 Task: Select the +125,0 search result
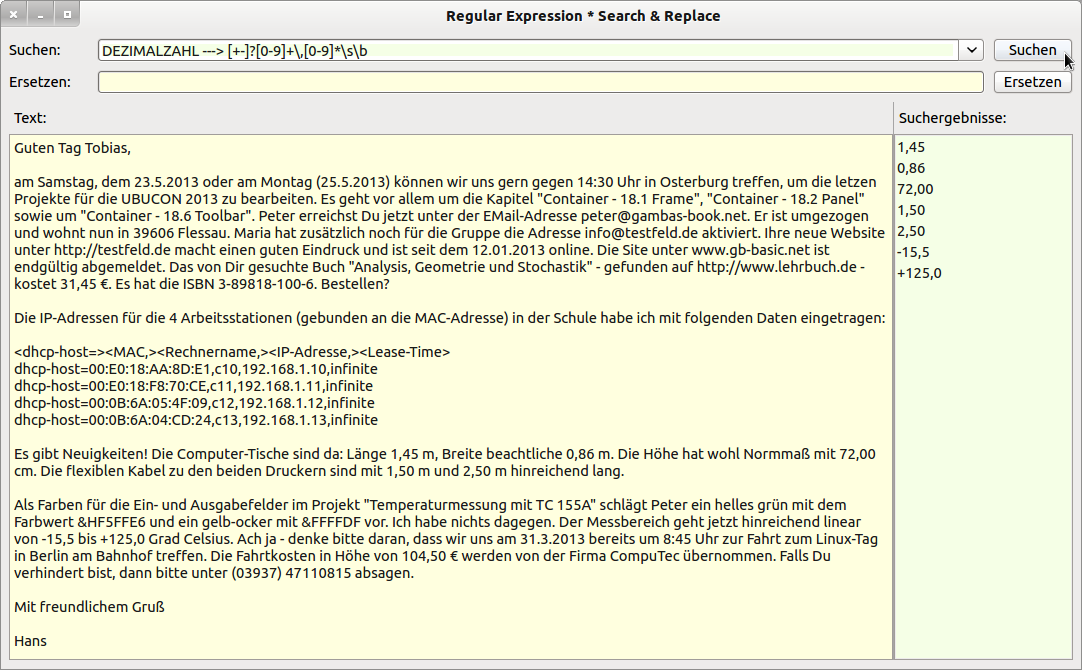[x=919, y=273]
